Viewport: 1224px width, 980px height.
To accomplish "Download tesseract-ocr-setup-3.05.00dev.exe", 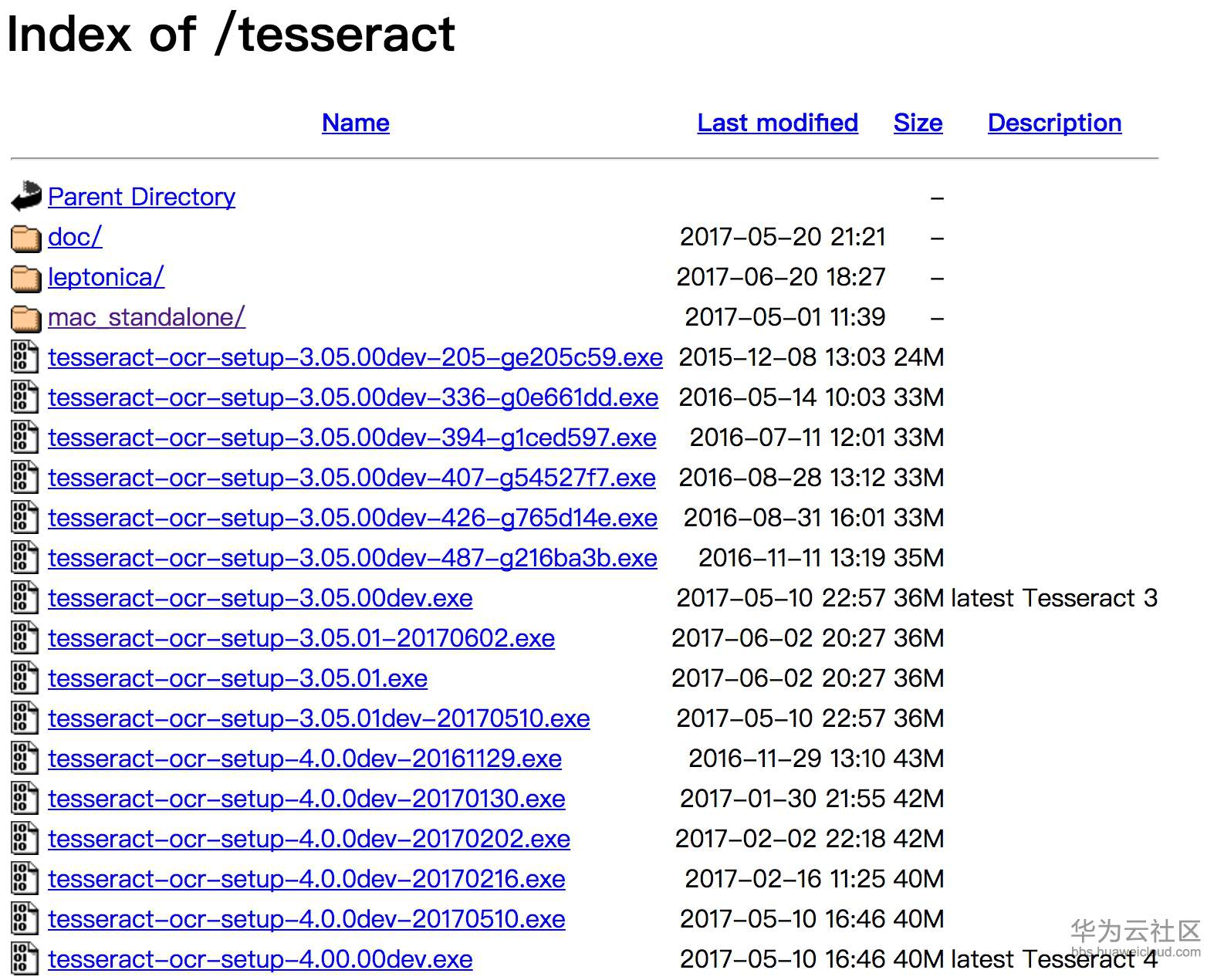I will point(260,598).
